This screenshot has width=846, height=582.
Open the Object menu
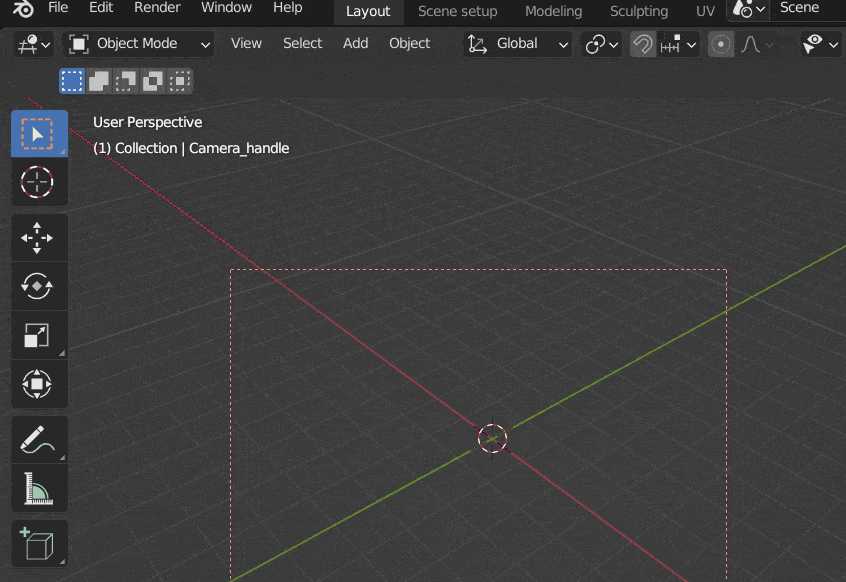[x=409, y=44]
